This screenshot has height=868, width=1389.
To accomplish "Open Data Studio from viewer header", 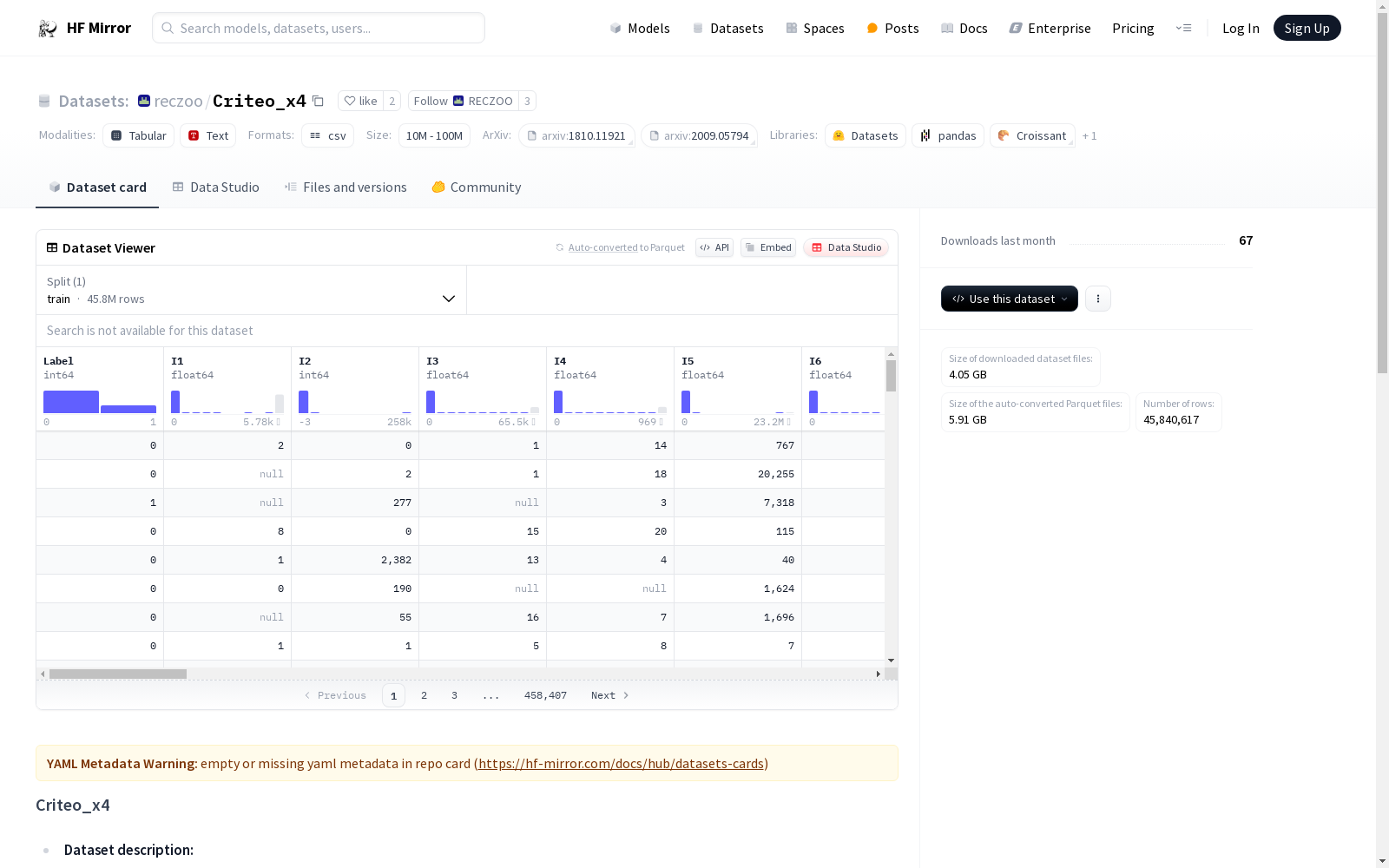I will tap(846, 247).
